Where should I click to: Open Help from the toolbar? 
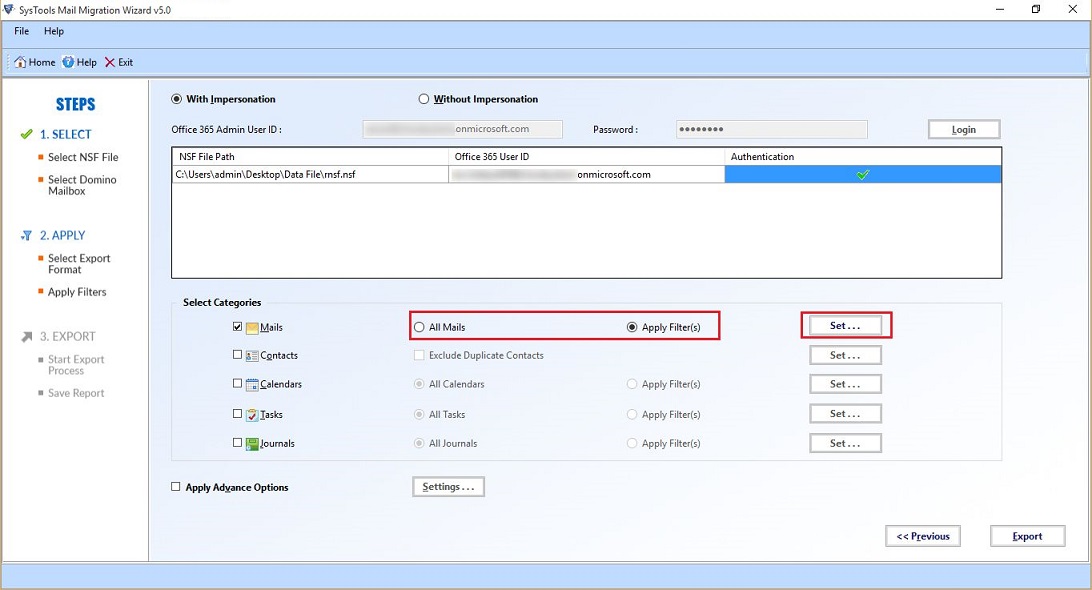point(79,62)
